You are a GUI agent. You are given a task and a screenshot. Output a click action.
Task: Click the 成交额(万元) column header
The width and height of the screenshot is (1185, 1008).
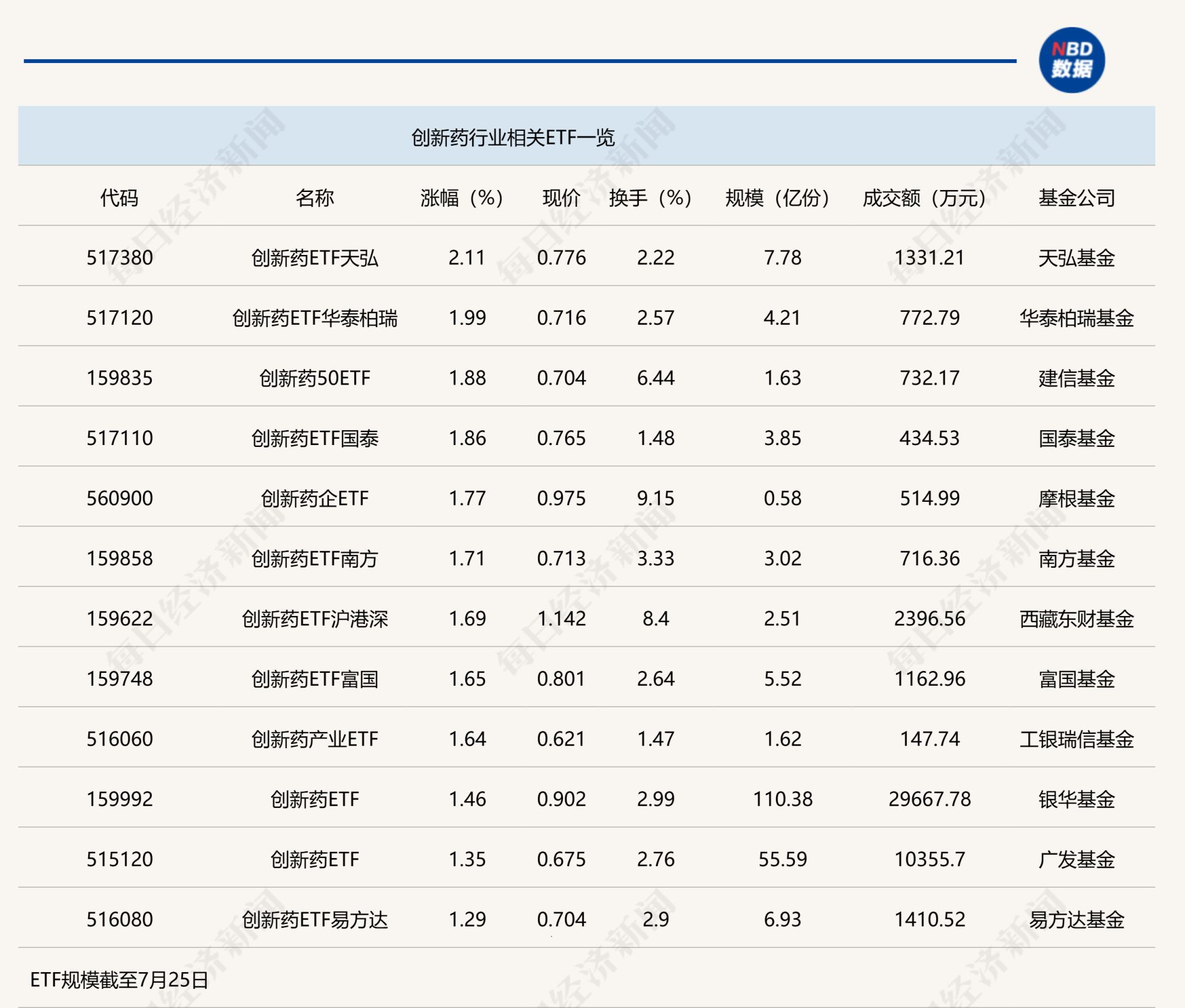tap(924, 198)
